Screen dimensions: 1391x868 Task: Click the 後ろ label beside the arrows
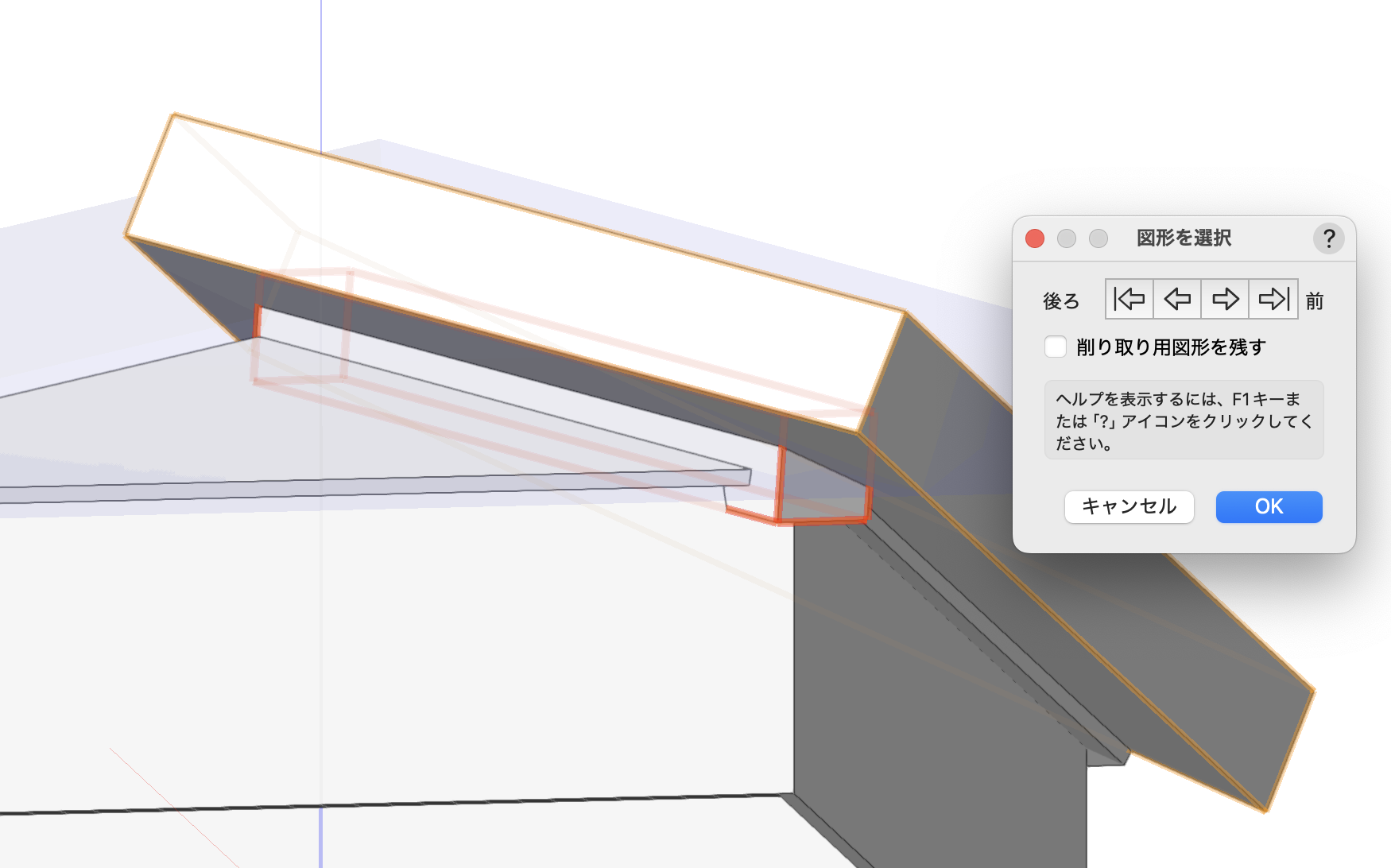click(x=1061, y=301)
